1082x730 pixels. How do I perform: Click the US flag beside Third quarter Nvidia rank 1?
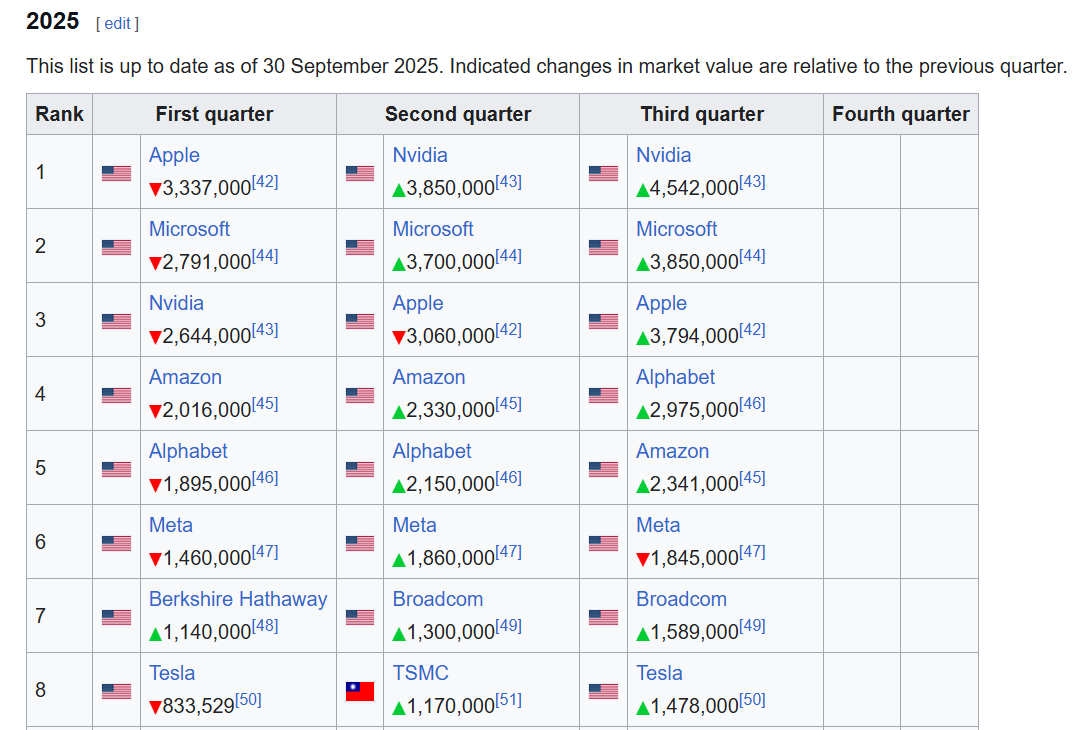click(x=603, y=173)
